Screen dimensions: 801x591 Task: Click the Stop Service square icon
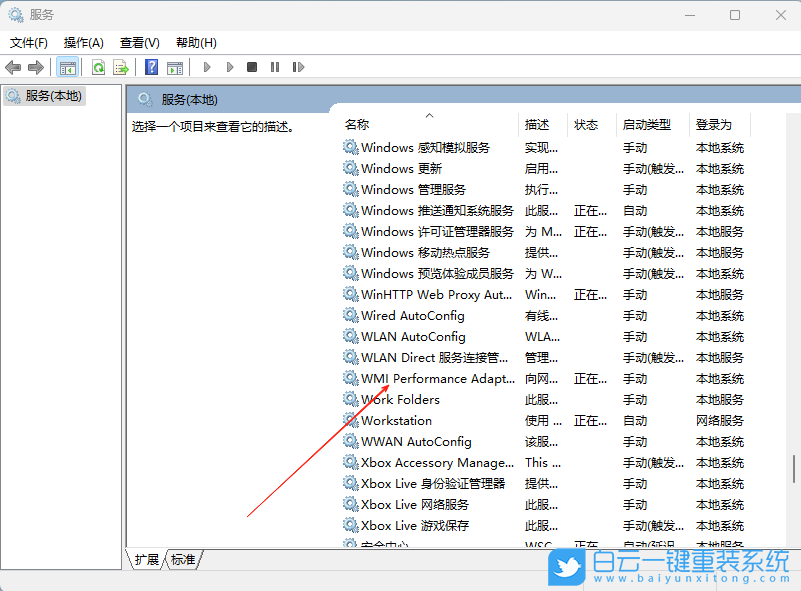[x=253, y=67]
